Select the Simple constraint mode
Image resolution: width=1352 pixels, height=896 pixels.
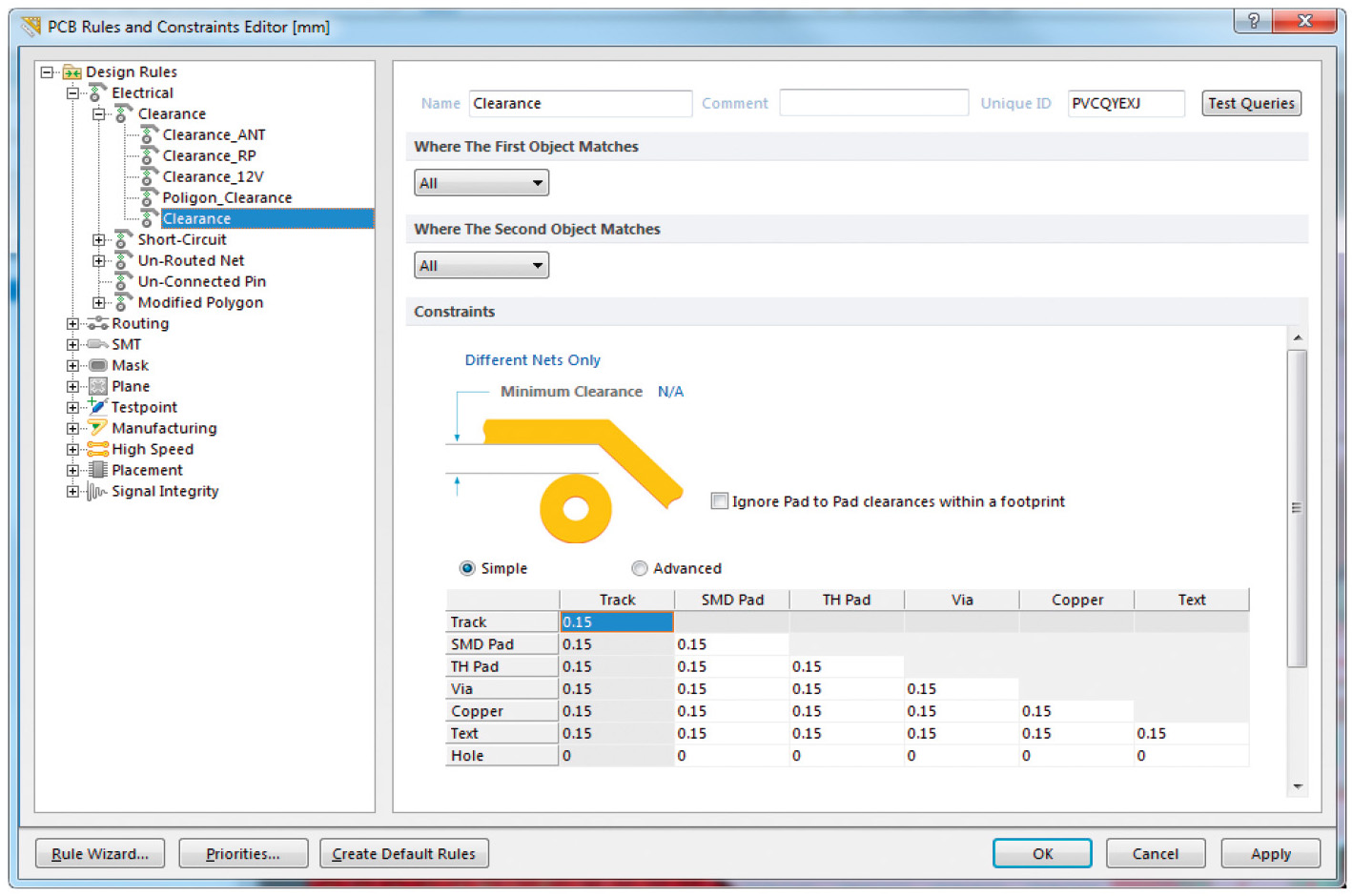click(x=467, y=568)
